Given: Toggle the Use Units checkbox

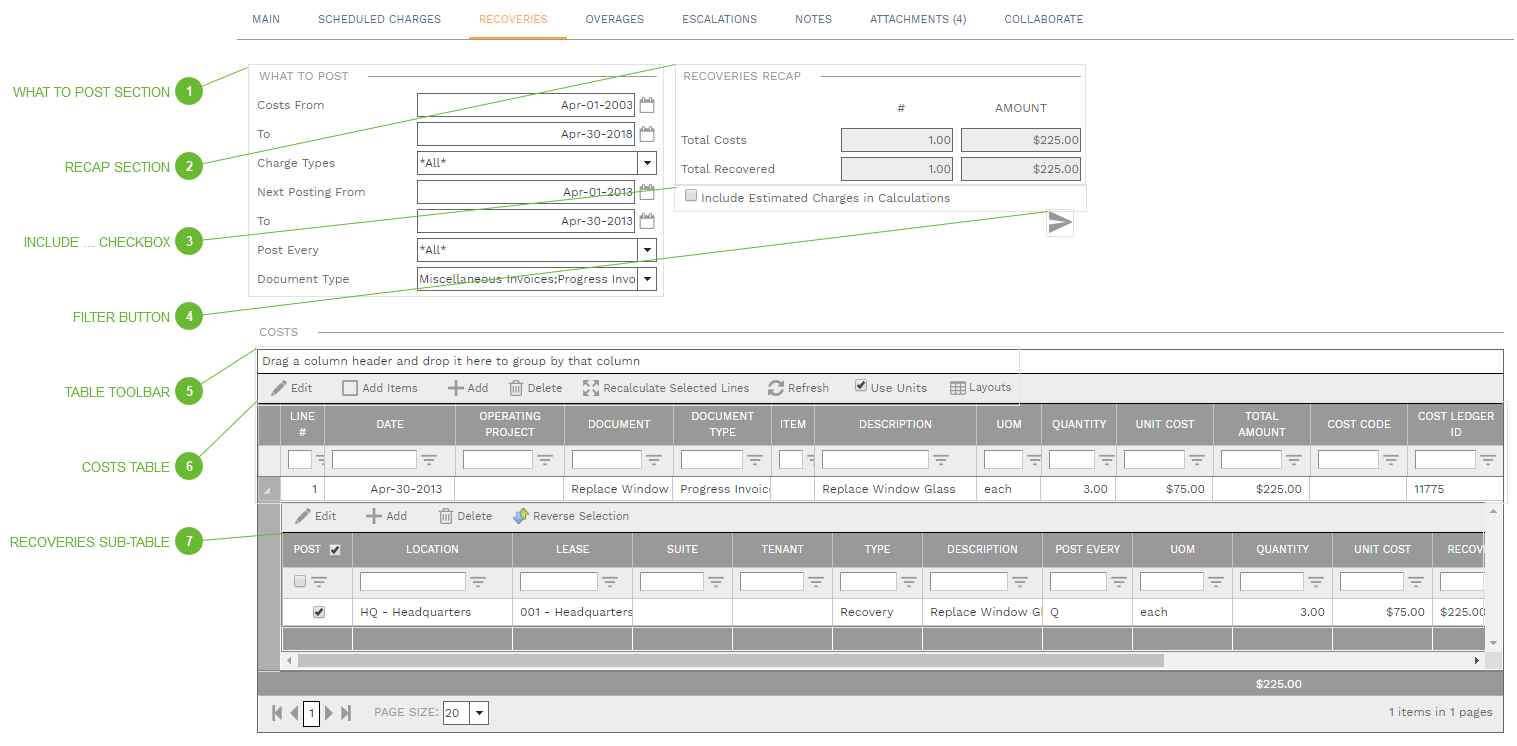Looking at the screenshot, I should (861, 387).
